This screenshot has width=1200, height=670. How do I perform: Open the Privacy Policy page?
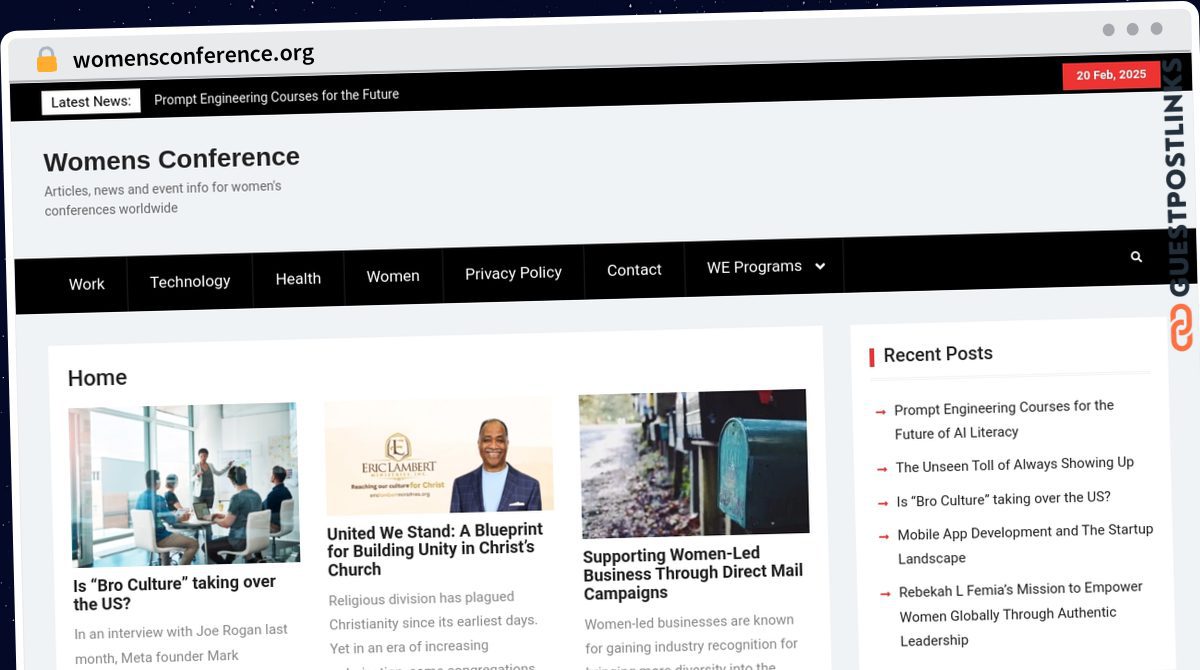point(513,273)
